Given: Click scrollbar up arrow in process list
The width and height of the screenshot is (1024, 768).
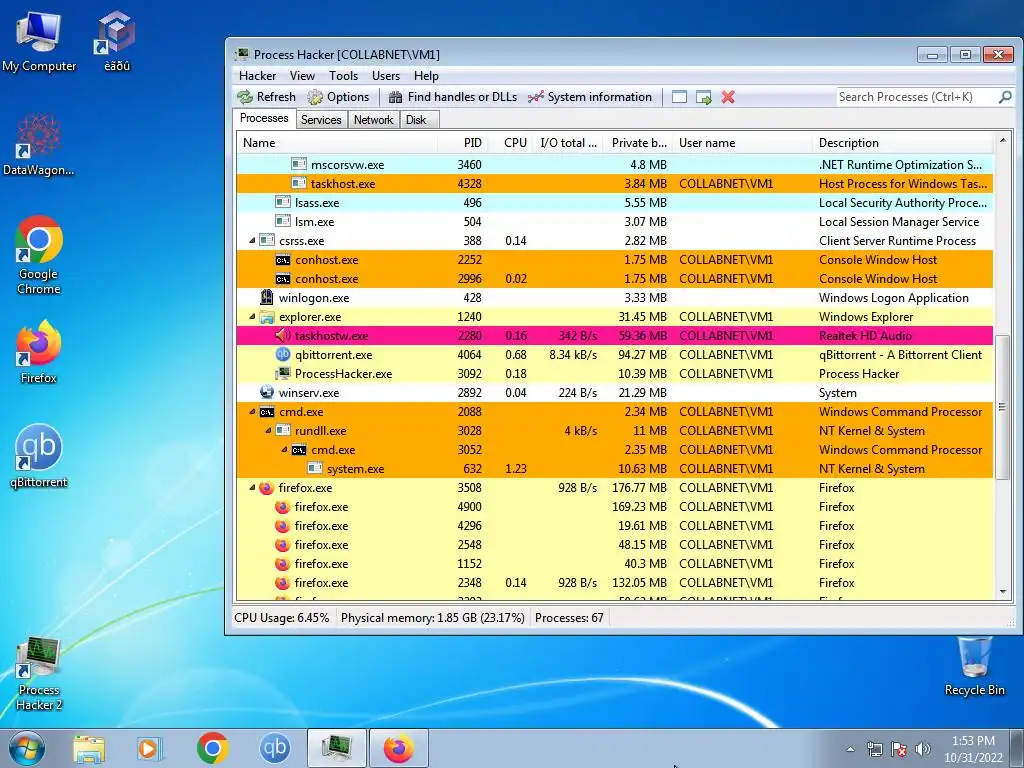Looking at the screenshot, I should point(1002,140).
